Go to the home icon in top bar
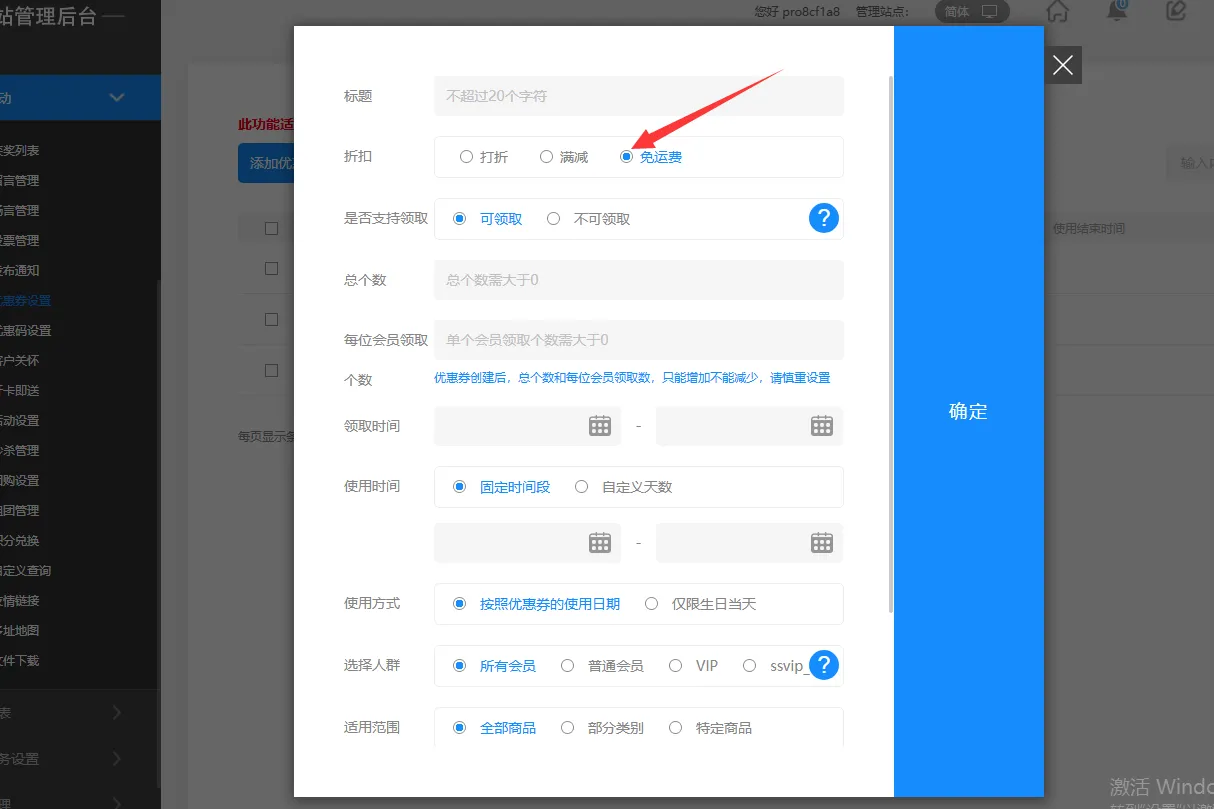 pos(1058,11)
